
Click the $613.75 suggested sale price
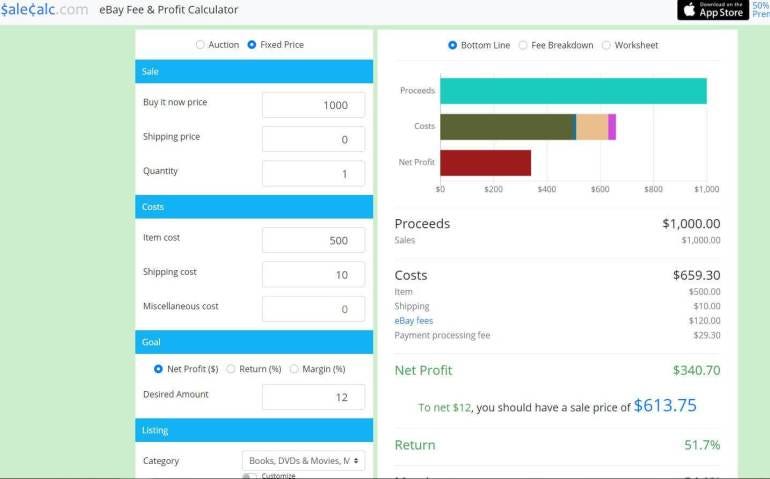tap(665, 405)
